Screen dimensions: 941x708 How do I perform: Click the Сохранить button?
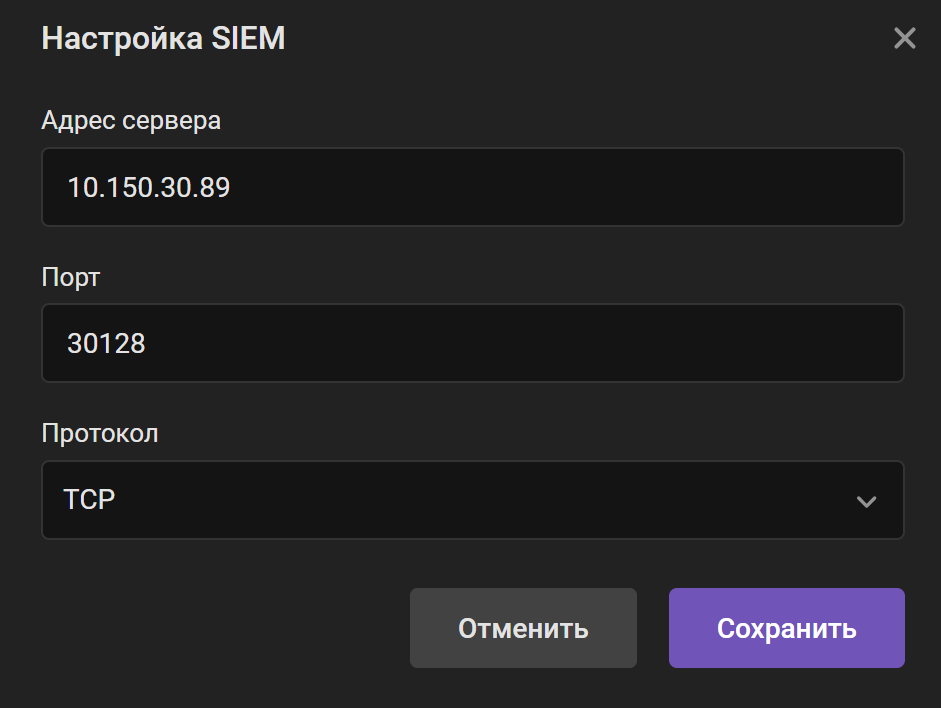click(786, 628)
